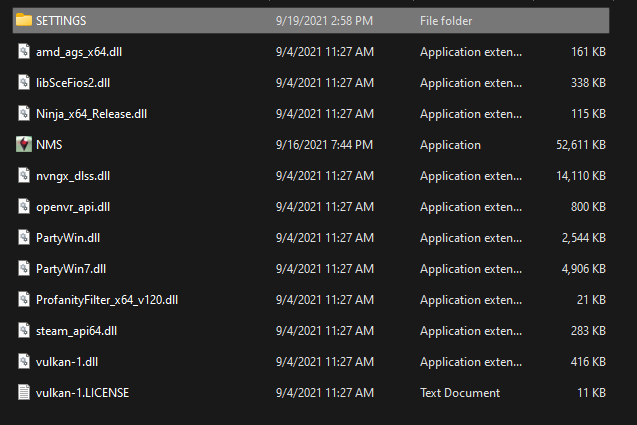Click the vulkan-1.LICENSE text document icon
637x425 pixels.
[x=24, y=392]
